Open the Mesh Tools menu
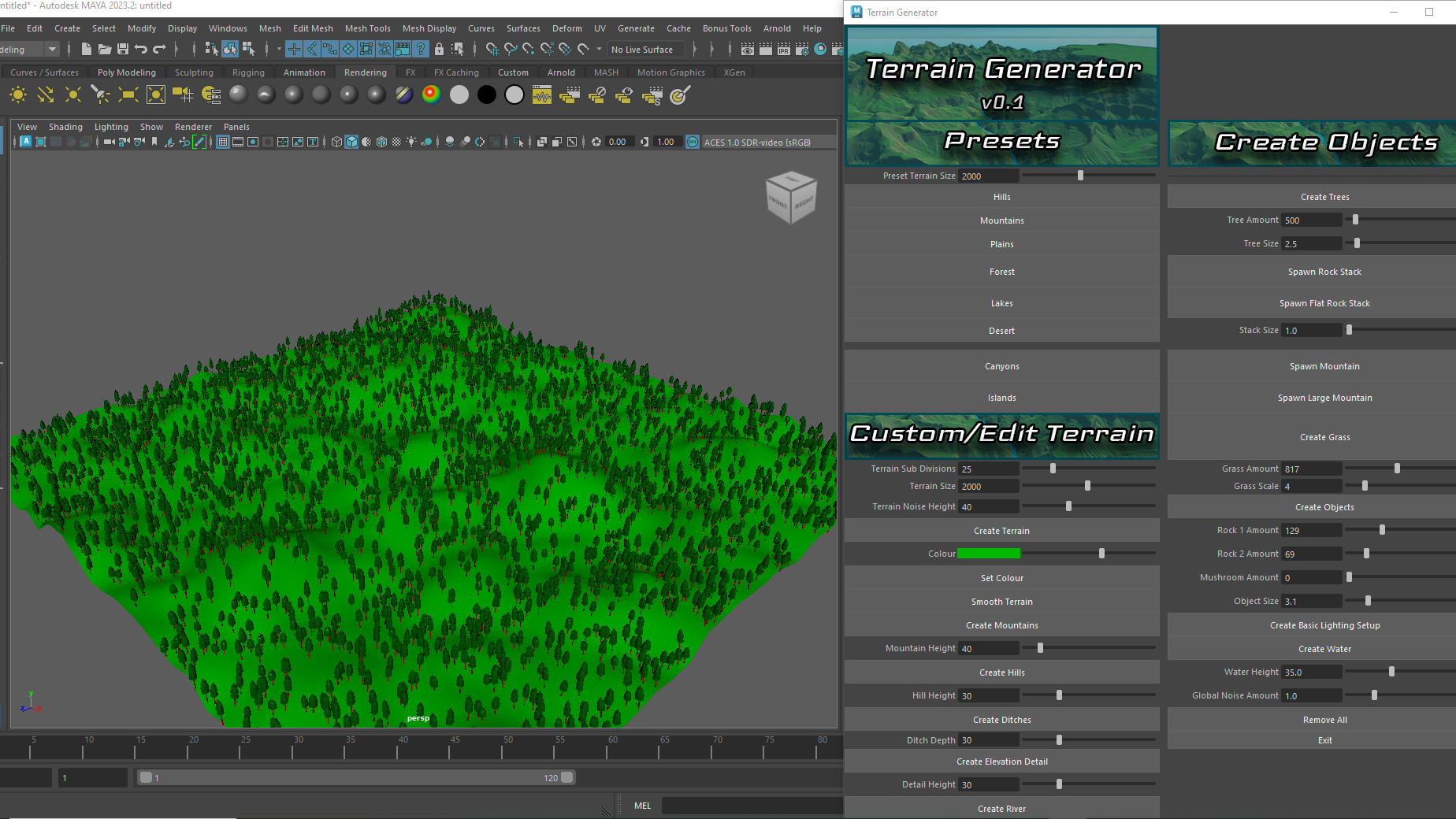Screen dimensions: 1456x819 point(367,28)
